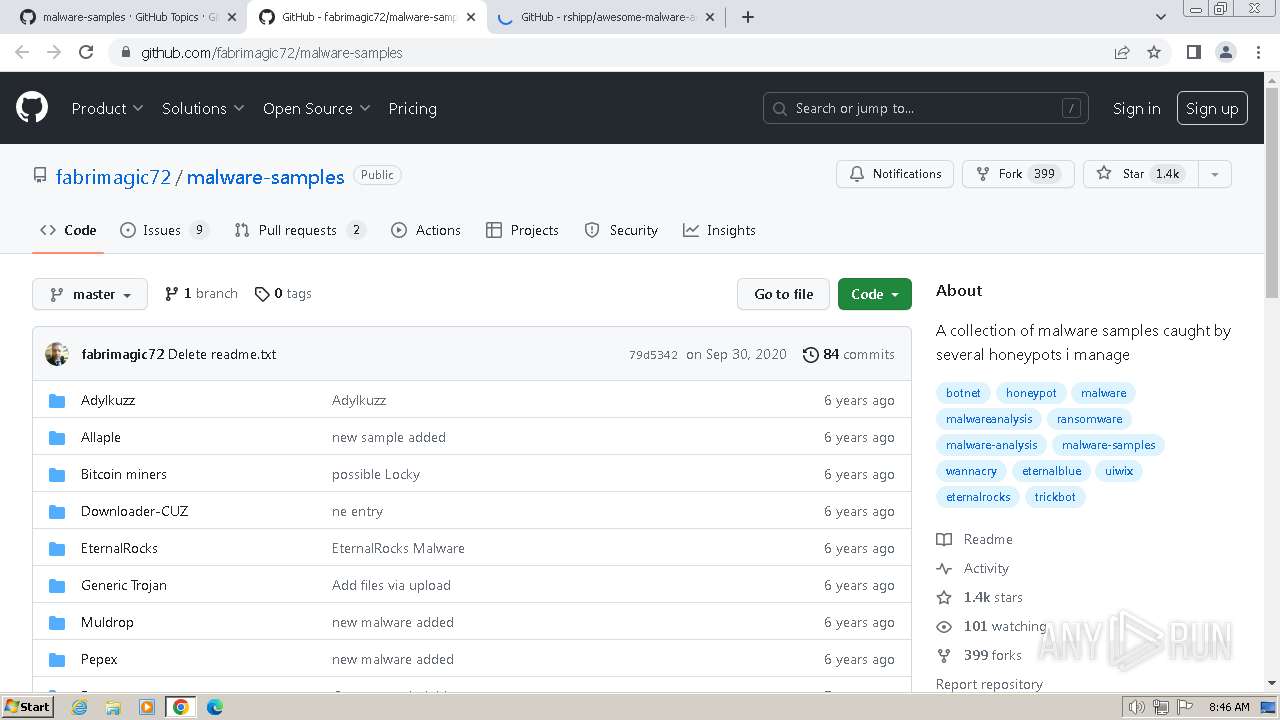The height and width of the screenshot is (720, 1280).
Task: Open a new browser tab with the plus icon
Action: pyautogui.click(x=747, y=17)
